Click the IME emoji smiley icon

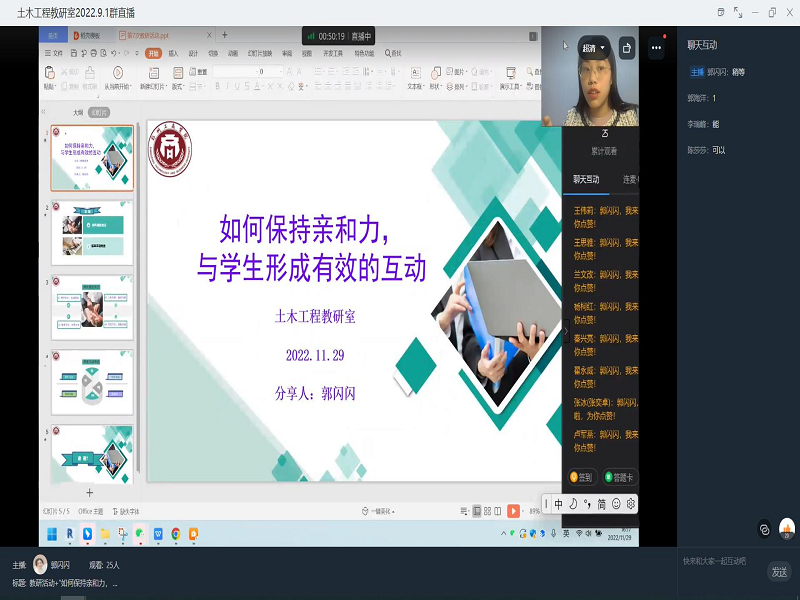pos(616,504)
